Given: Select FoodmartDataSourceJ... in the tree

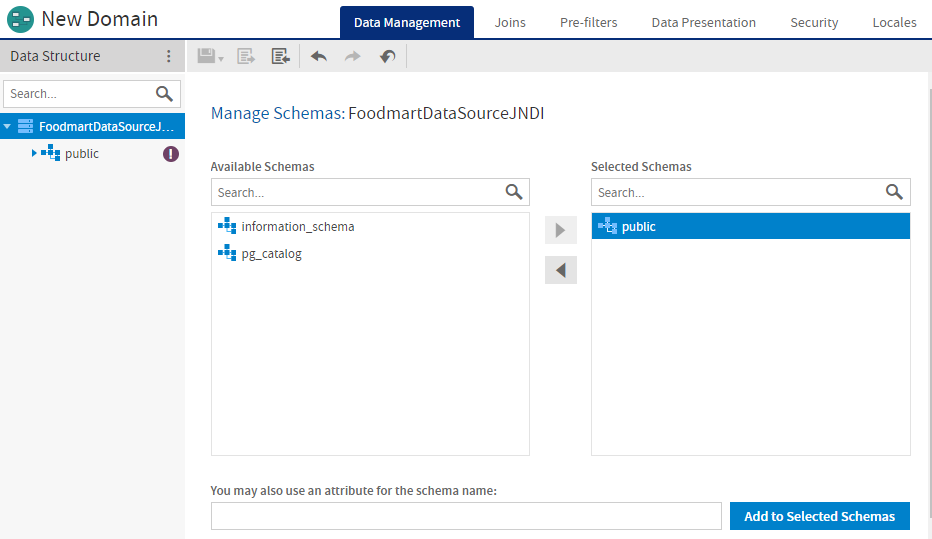Looking at the screenshot, I should click(92, 127).
